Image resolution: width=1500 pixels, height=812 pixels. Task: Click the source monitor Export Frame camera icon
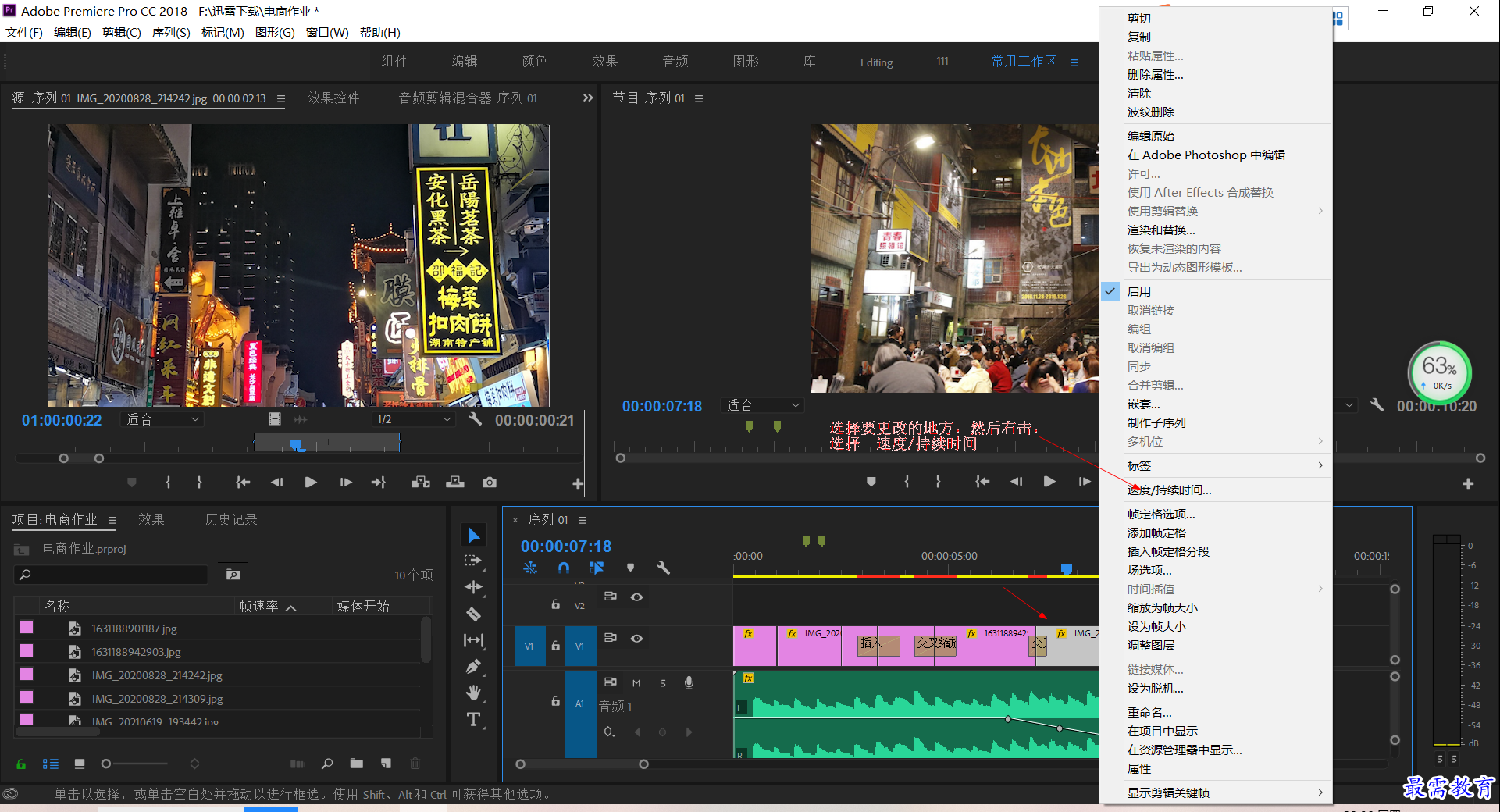pos(490,483)
